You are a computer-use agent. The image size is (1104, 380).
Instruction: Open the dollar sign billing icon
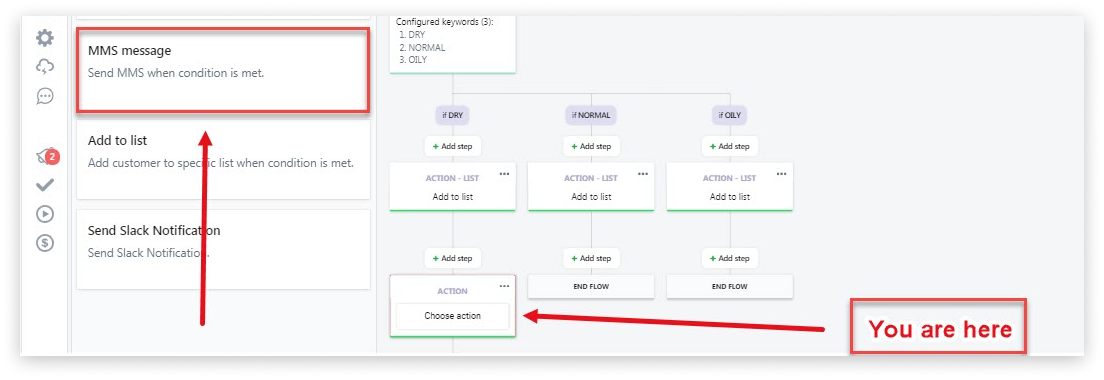45,243
